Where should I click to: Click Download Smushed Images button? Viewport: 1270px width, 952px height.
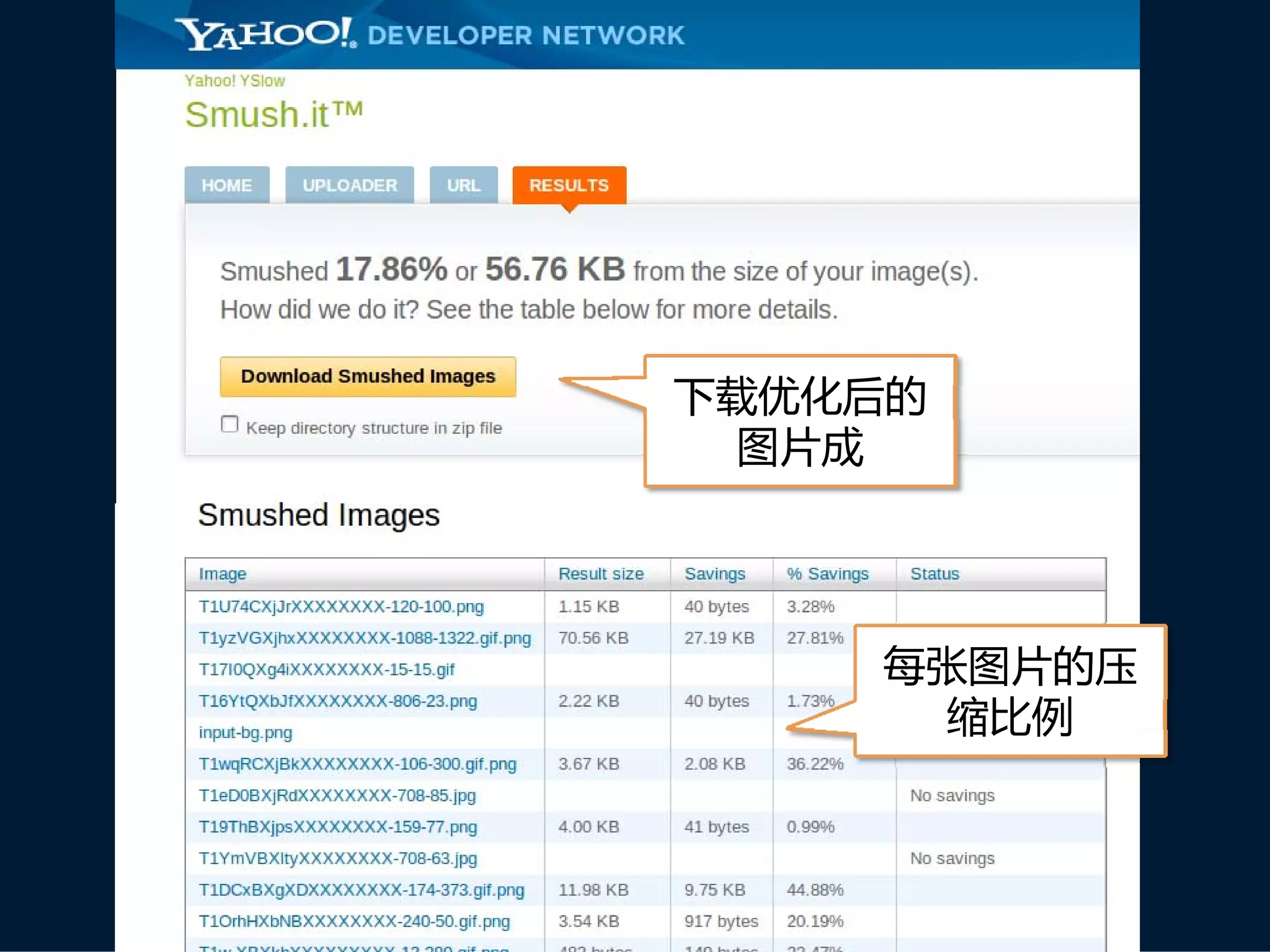pyautogui.click(x=368, y=376)
